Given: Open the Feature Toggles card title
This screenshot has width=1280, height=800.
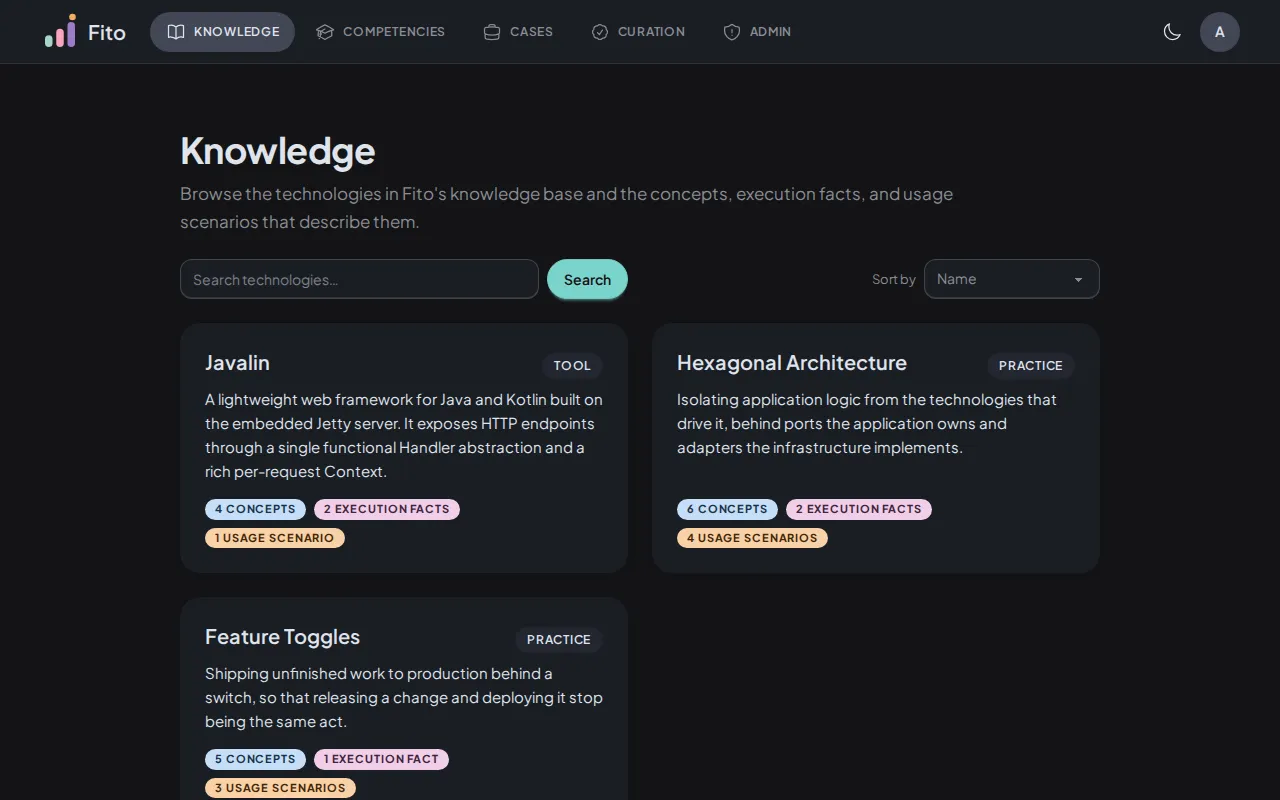Looking at the screenshot, I should pos(282,637).
